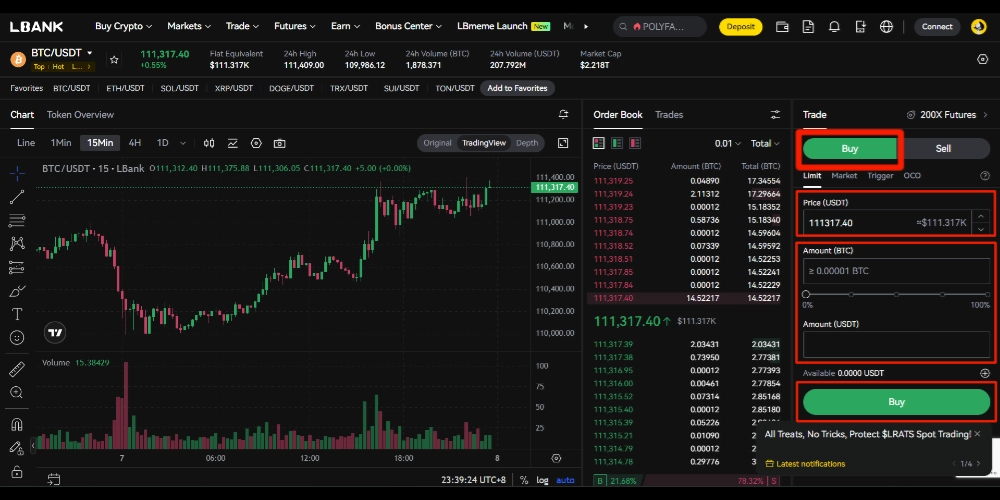Click the wallet icon in header

point(783,27)
